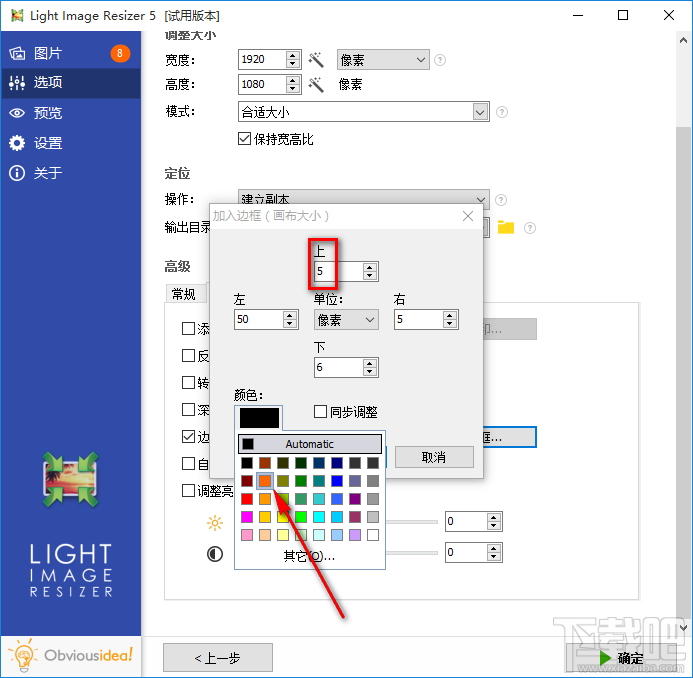The height and width of the screenshot is (678, 693).
Task: Click the 上一步 button
Action: (x=218, y=658)
